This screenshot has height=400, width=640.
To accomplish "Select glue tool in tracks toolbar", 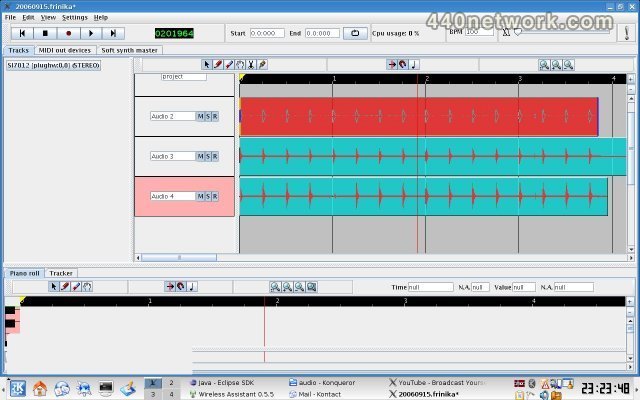I will point(262,64).
